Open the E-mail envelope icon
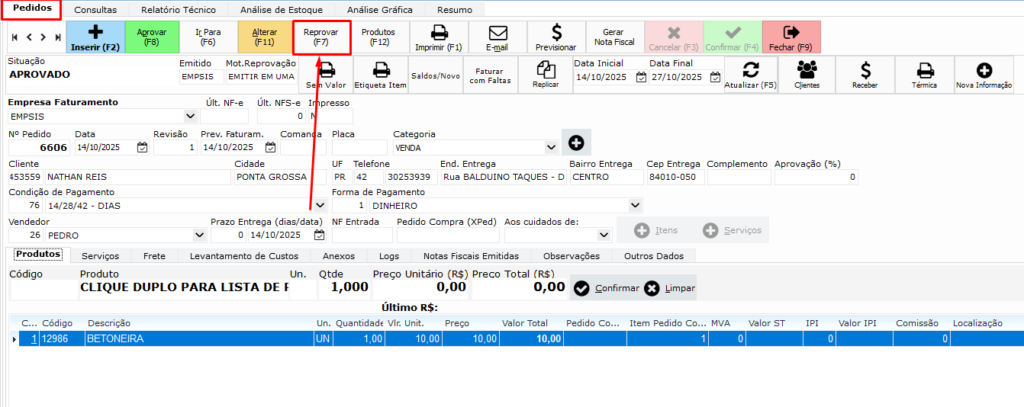The height and width of the screenshot is (407, 1024). pos(496,31)
